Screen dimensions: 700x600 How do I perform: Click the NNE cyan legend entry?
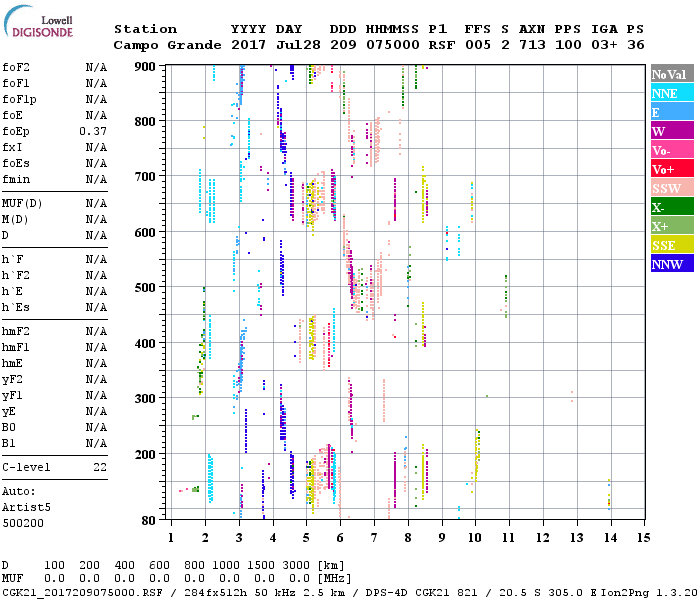point(671,93)
